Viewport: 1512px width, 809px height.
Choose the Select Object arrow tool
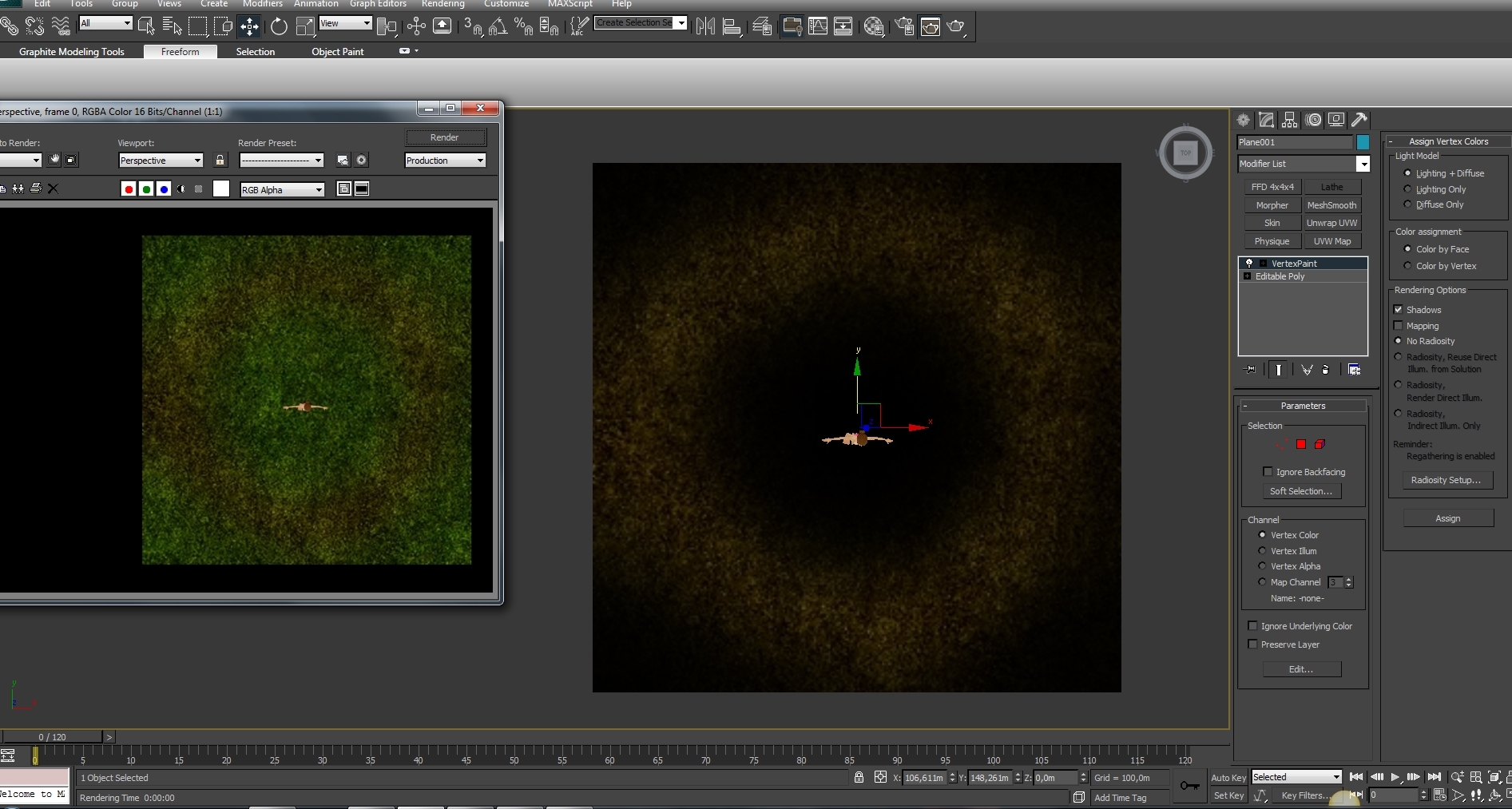click(x=146, y=26)
